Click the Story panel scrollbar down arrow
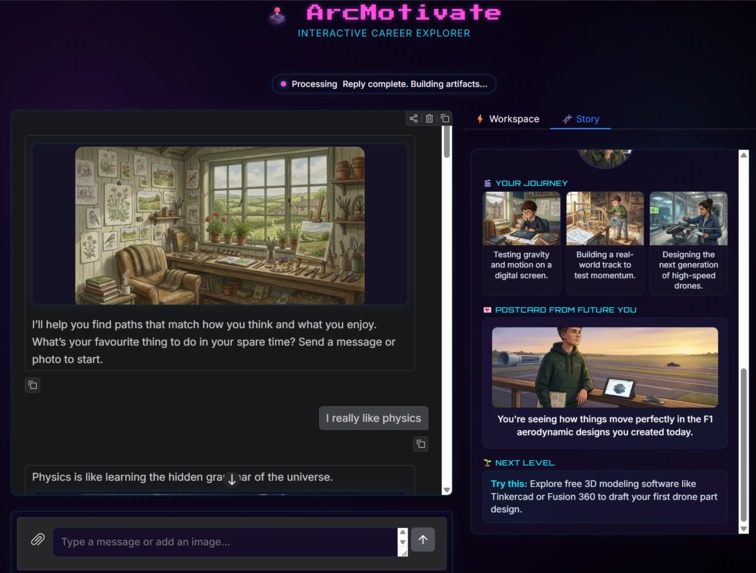Image resolution: width=756 pixels, height=573 pixels. pos(743,529)
